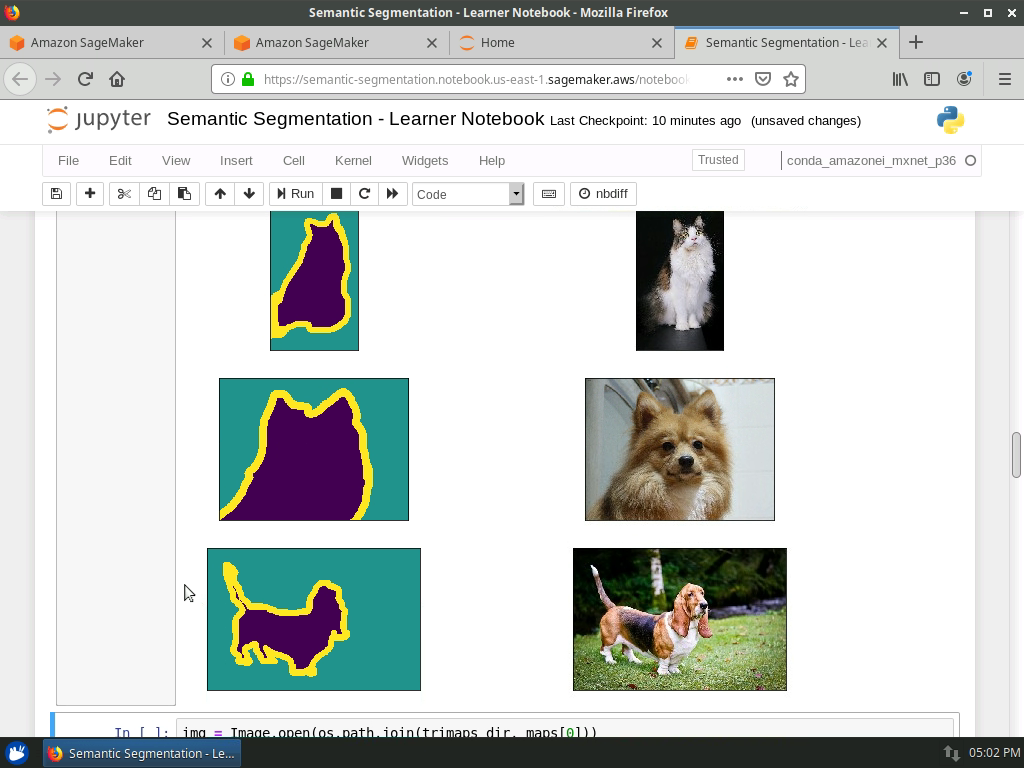Bookmark this page with the star icon
The width and height of the screenshot is (1024, 768).
click(791, 79)
